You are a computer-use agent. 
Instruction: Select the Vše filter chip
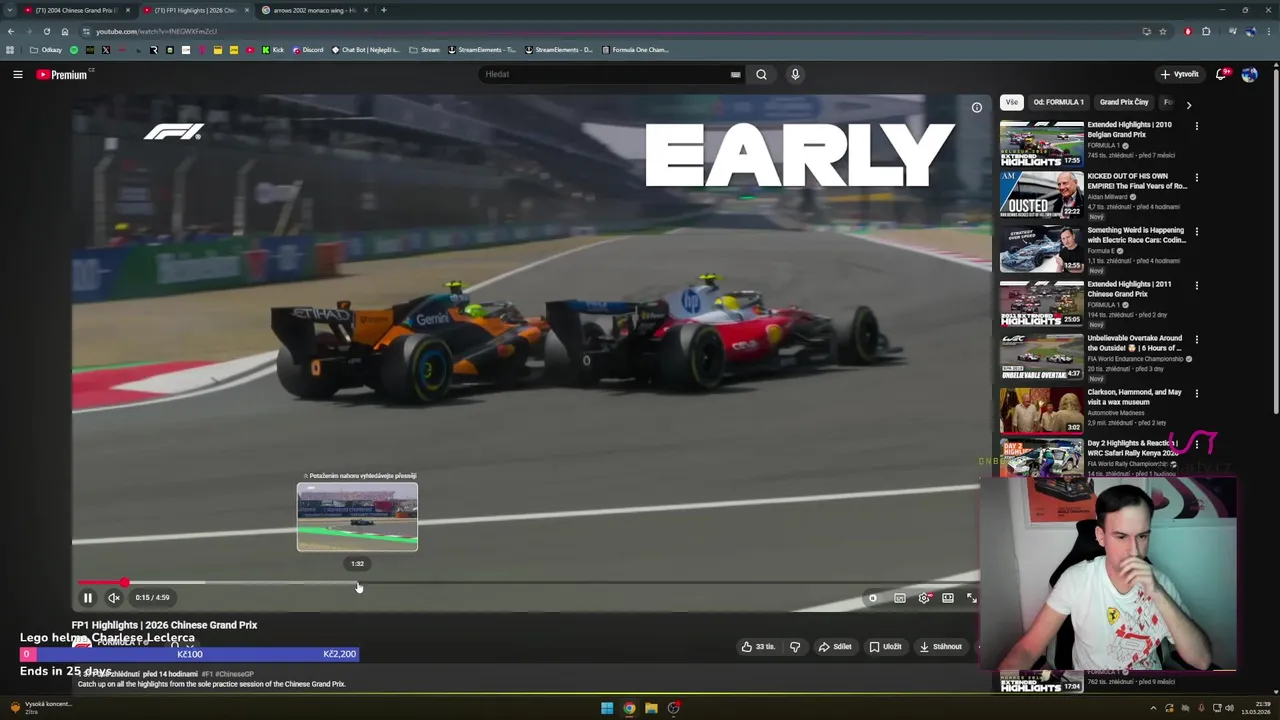[x=1012, y=102]
